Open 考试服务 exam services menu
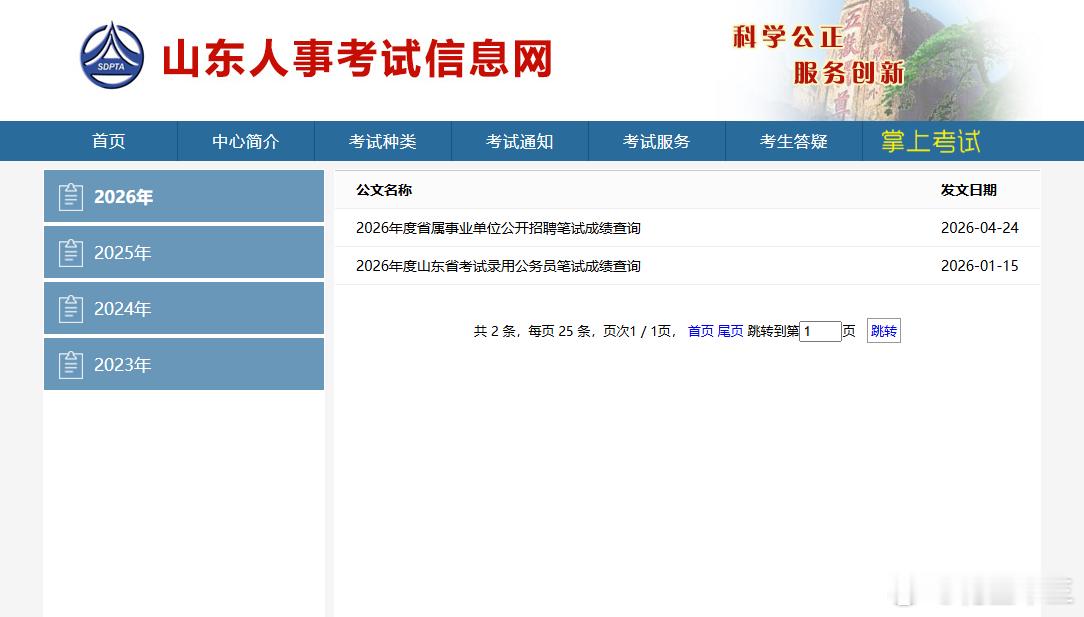Screen dimensions: 1084x617 click(656, 141)
